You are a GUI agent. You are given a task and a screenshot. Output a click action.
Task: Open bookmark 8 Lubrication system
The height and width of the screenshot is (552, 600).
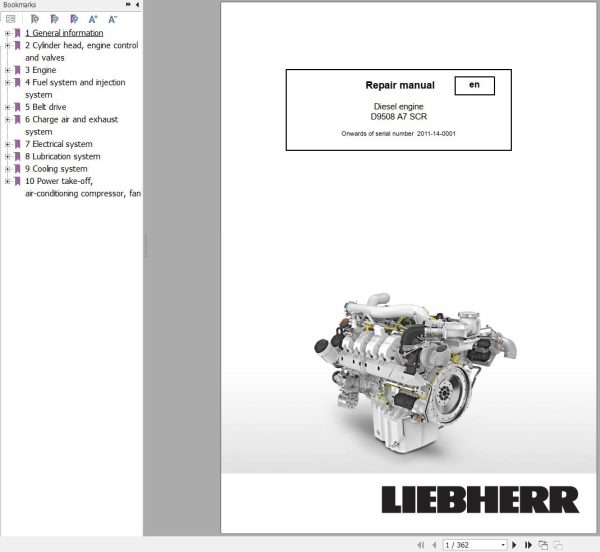(x=63, y=156)
